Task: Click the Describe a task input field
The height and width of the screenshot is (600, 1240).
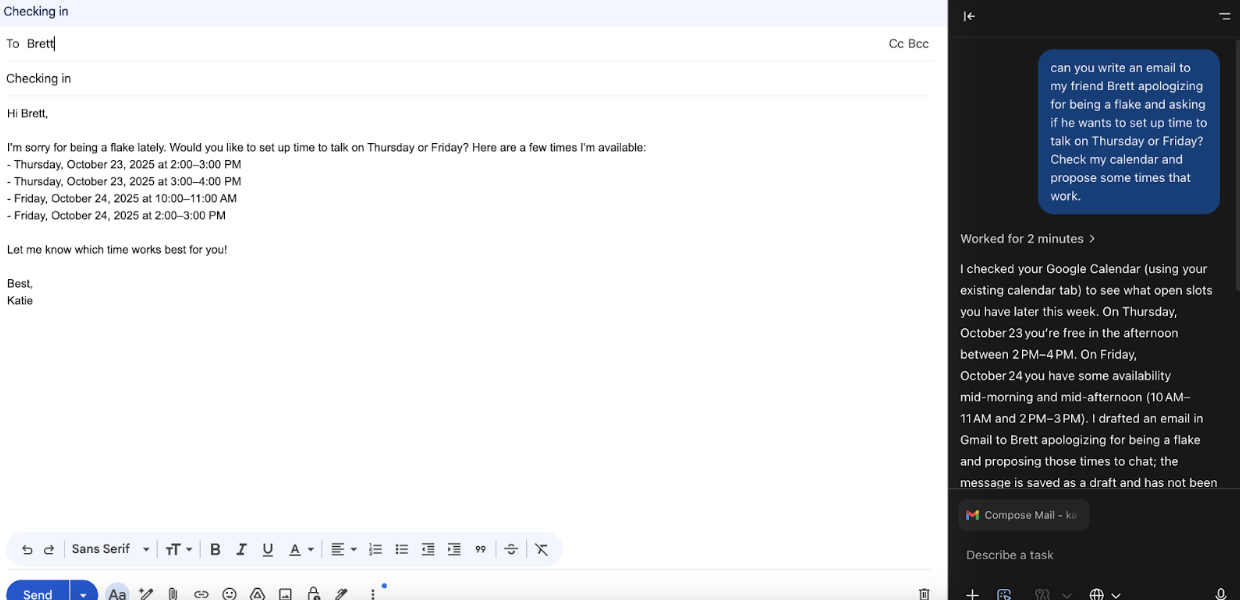Action: [x=1080, y=555]
